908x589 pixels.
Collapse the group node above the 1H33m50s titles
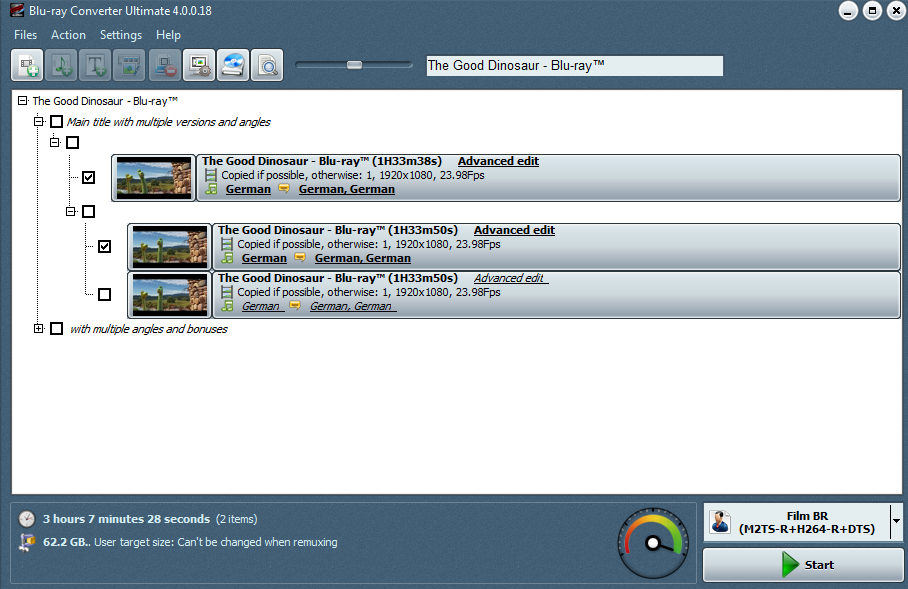pyautogui.click(x=71, y=211)
